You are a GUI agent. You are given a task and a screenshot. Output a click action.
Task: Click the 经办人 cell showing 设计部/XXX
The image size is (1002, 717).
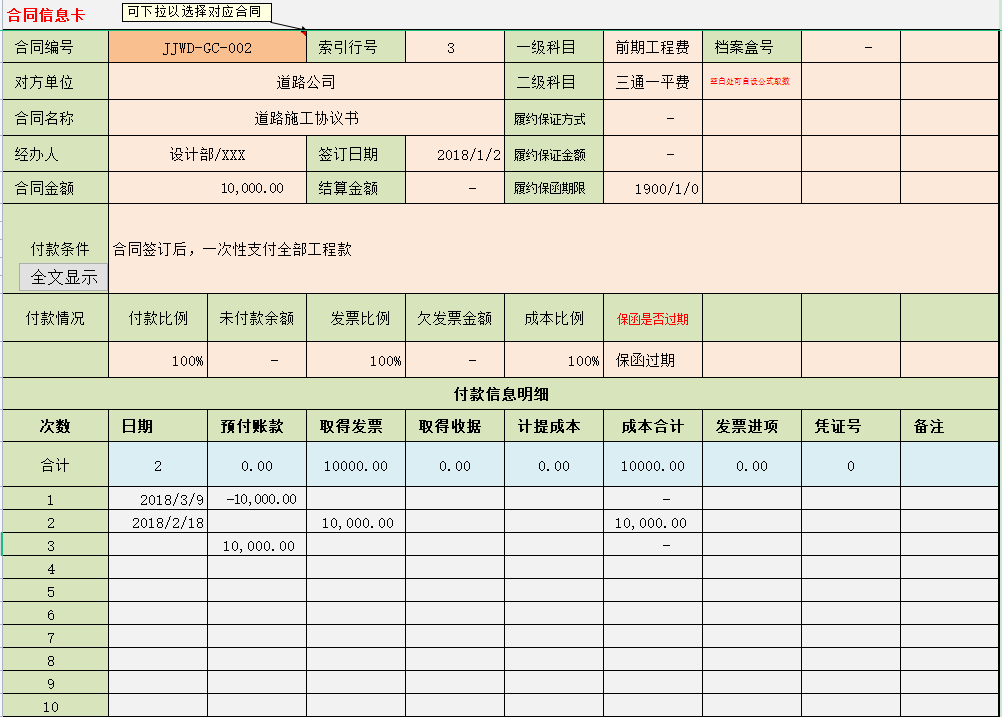pyautogui.click(x=205, y=154)
